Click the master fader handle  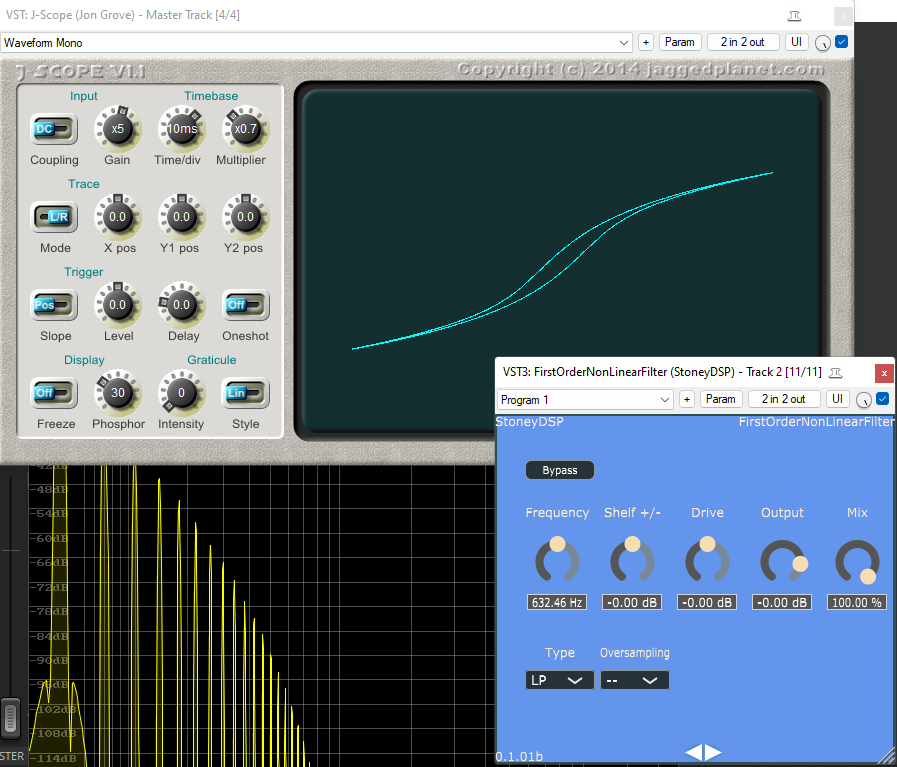click(x=10, y=717)
